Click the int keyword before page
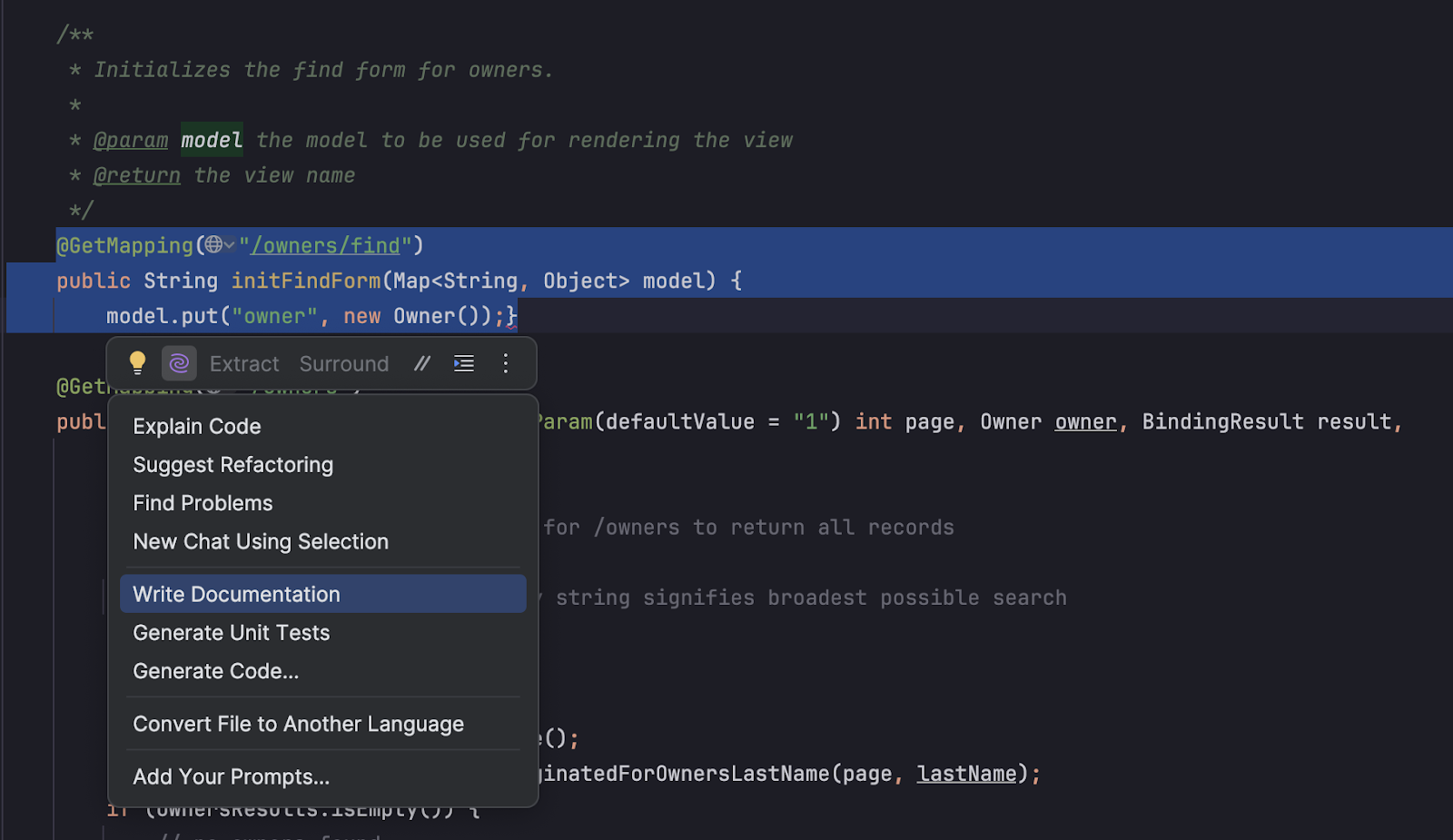 coord(874,421)
